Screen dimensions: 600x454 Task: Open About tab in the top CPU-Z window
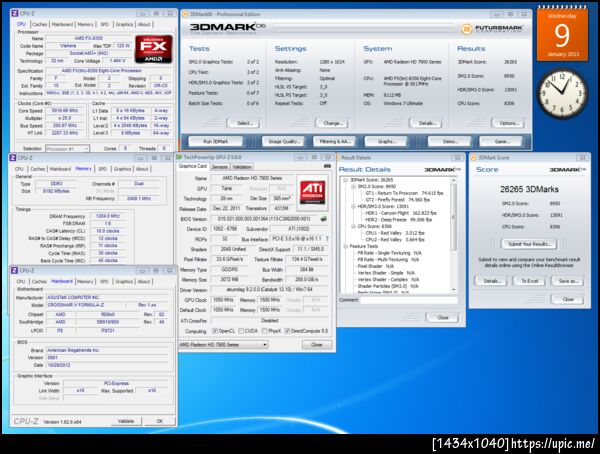[x=144, y=24]
